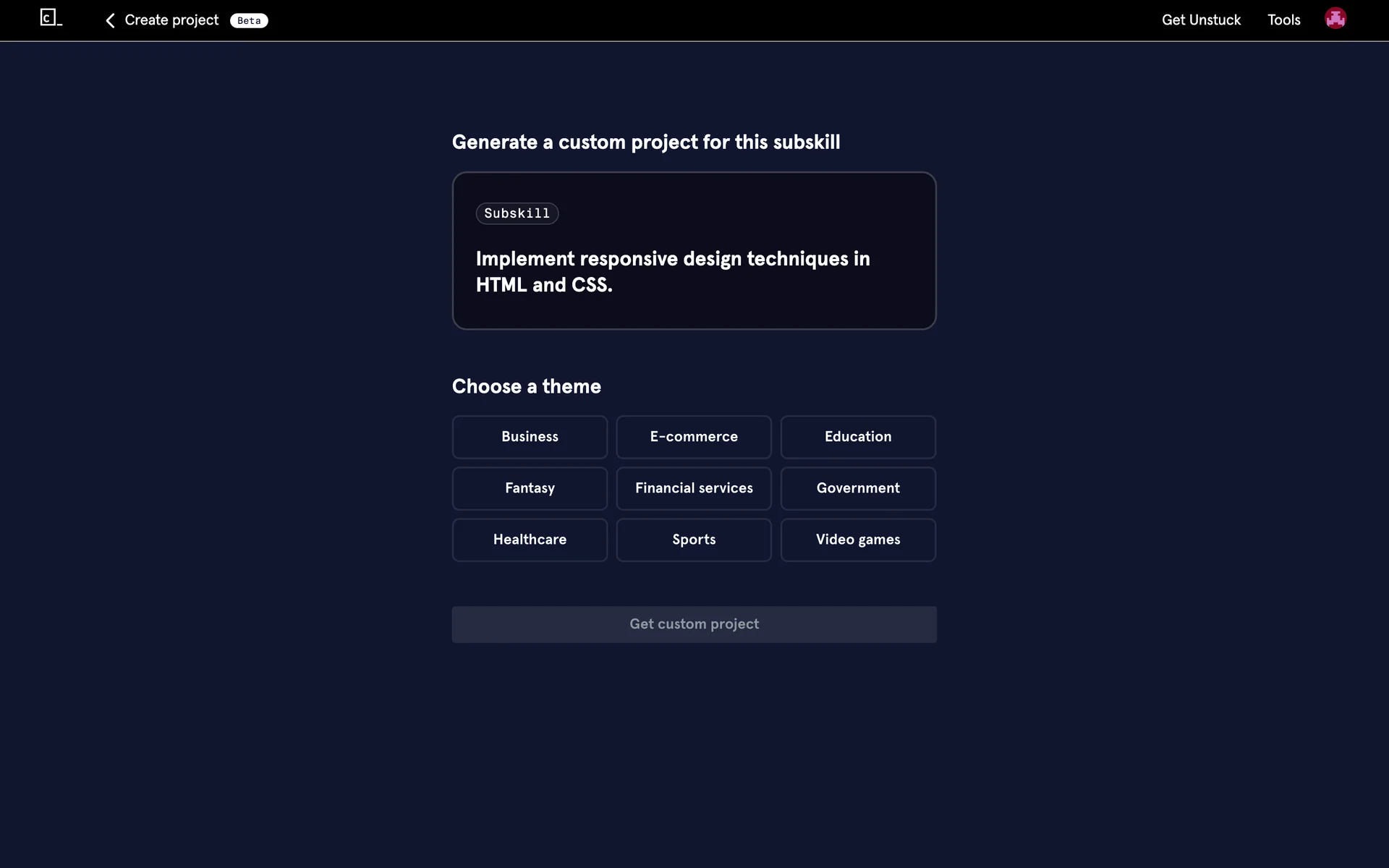Select the Video games theme

[858, 540]
